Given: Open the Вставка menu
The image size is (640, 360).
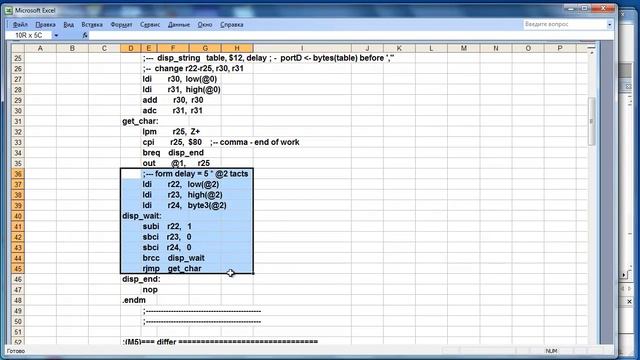Looking at the screenshot, I should (92, 24).
